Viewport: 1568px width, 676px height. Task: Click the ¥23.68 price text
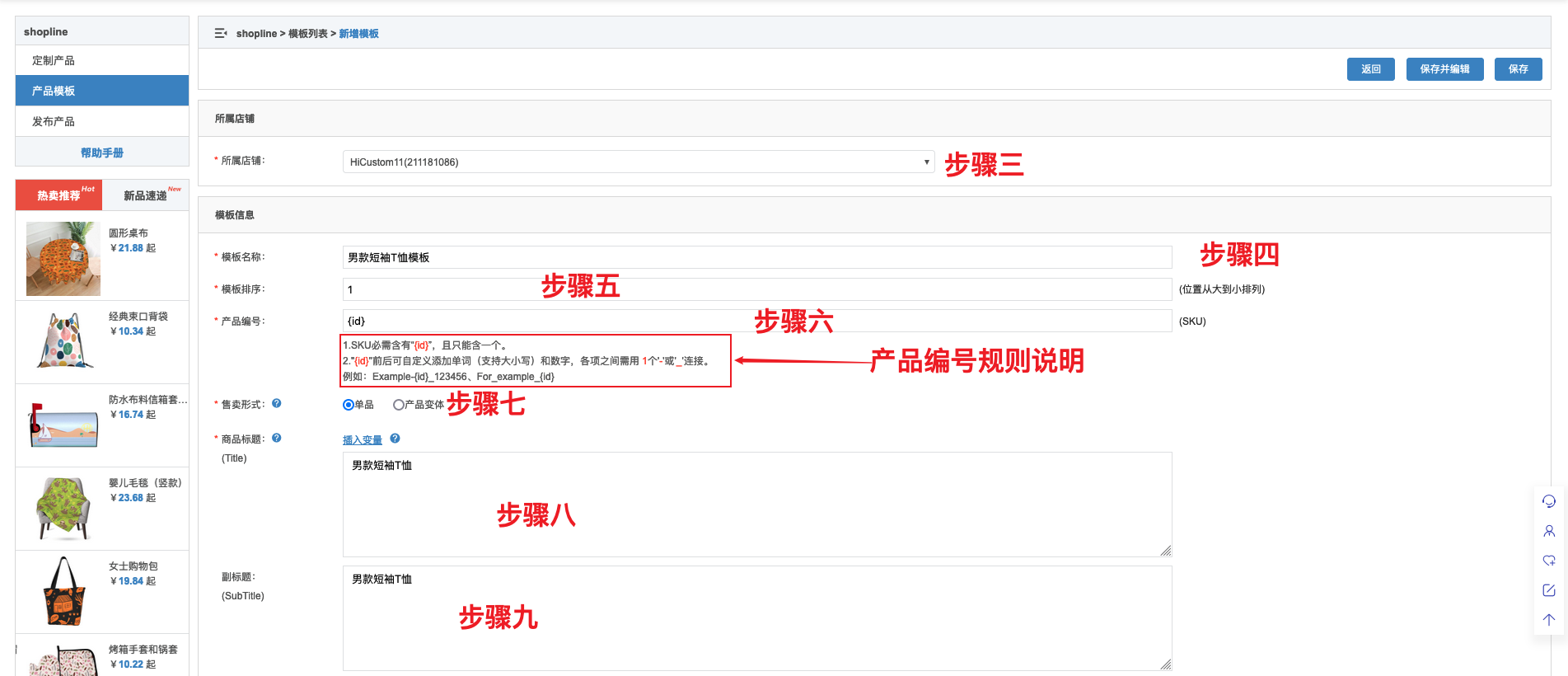[x=133, y=498]
